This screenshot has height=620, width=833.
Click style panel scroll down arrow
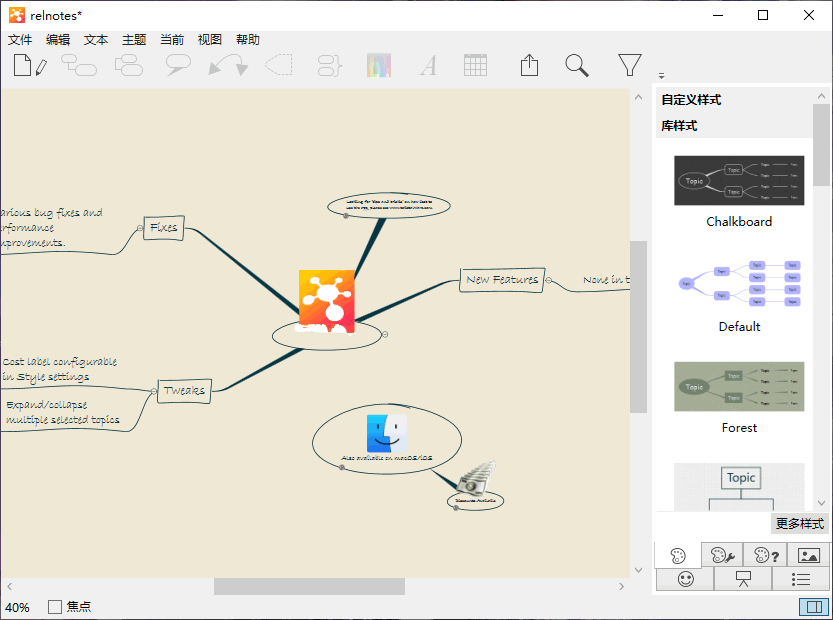pos(821,503)
